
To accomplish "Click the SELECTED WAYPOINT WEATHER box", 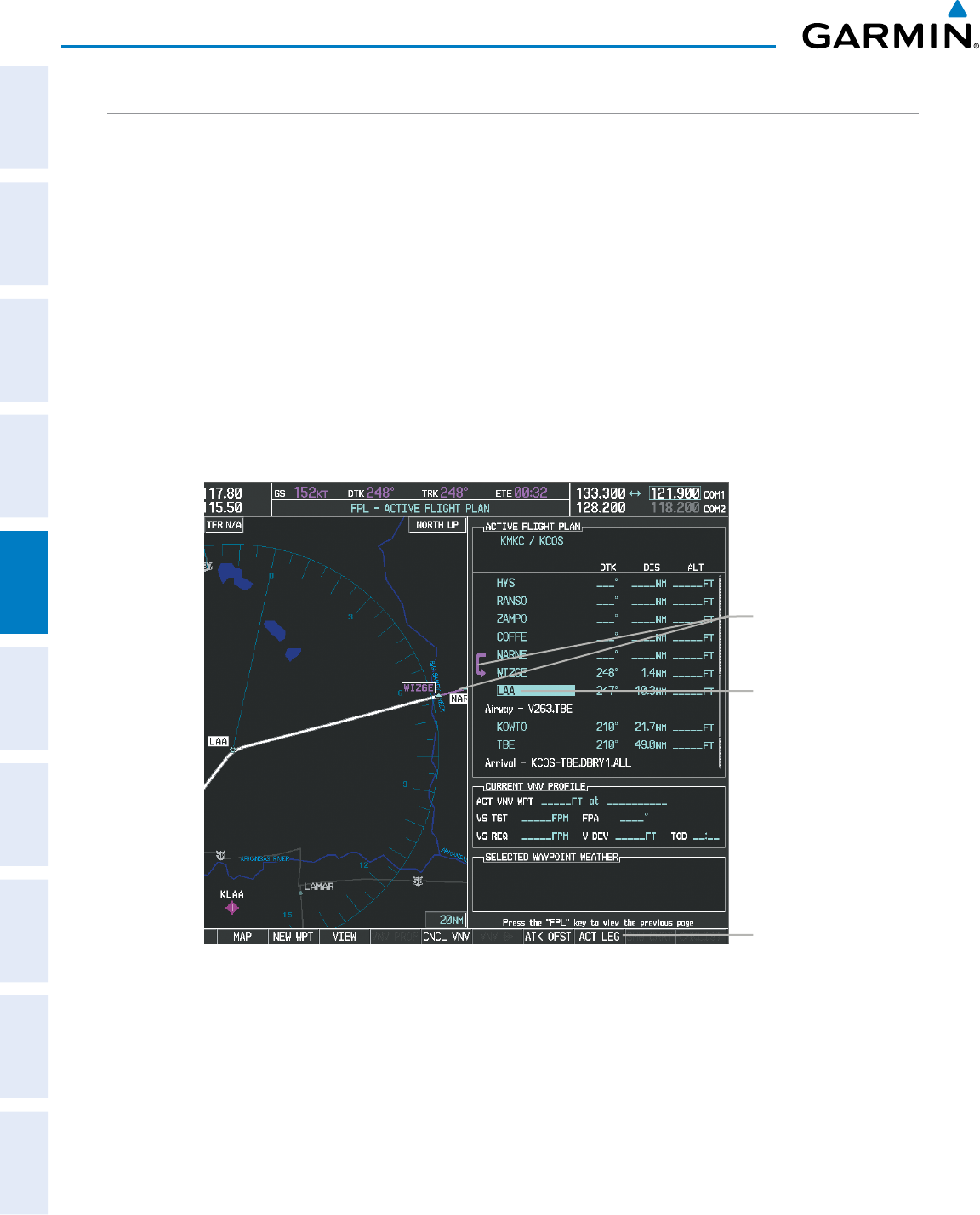I will point(599,883).
